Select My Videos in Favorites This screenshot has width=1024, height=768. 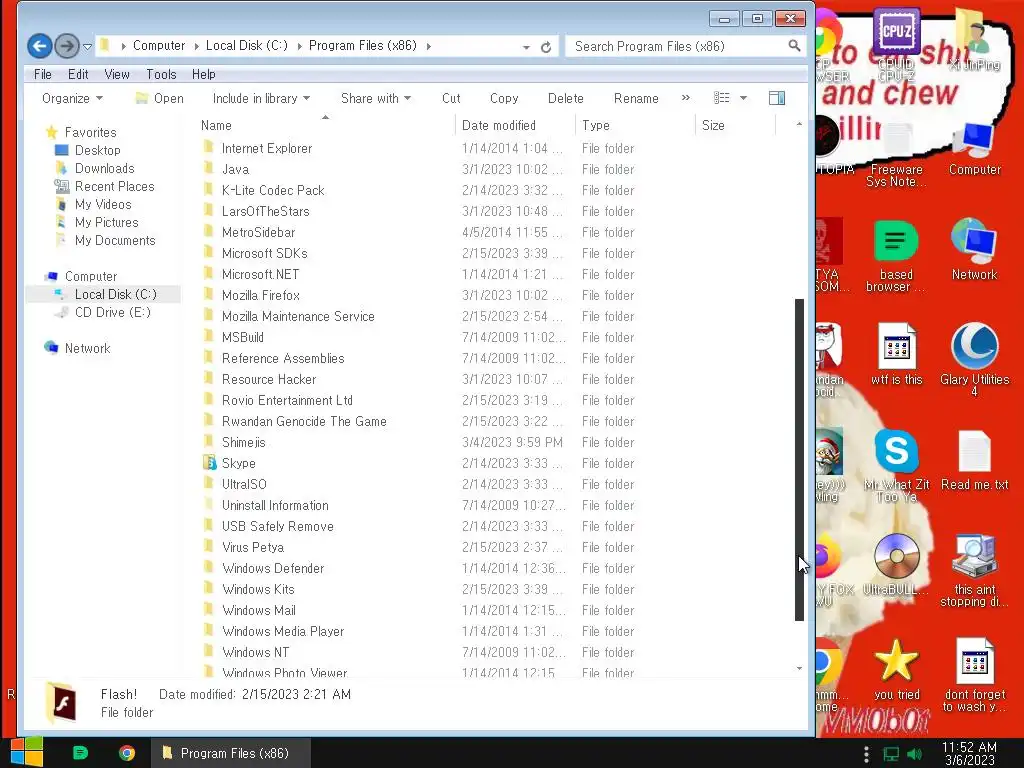(x=103, y=204)
